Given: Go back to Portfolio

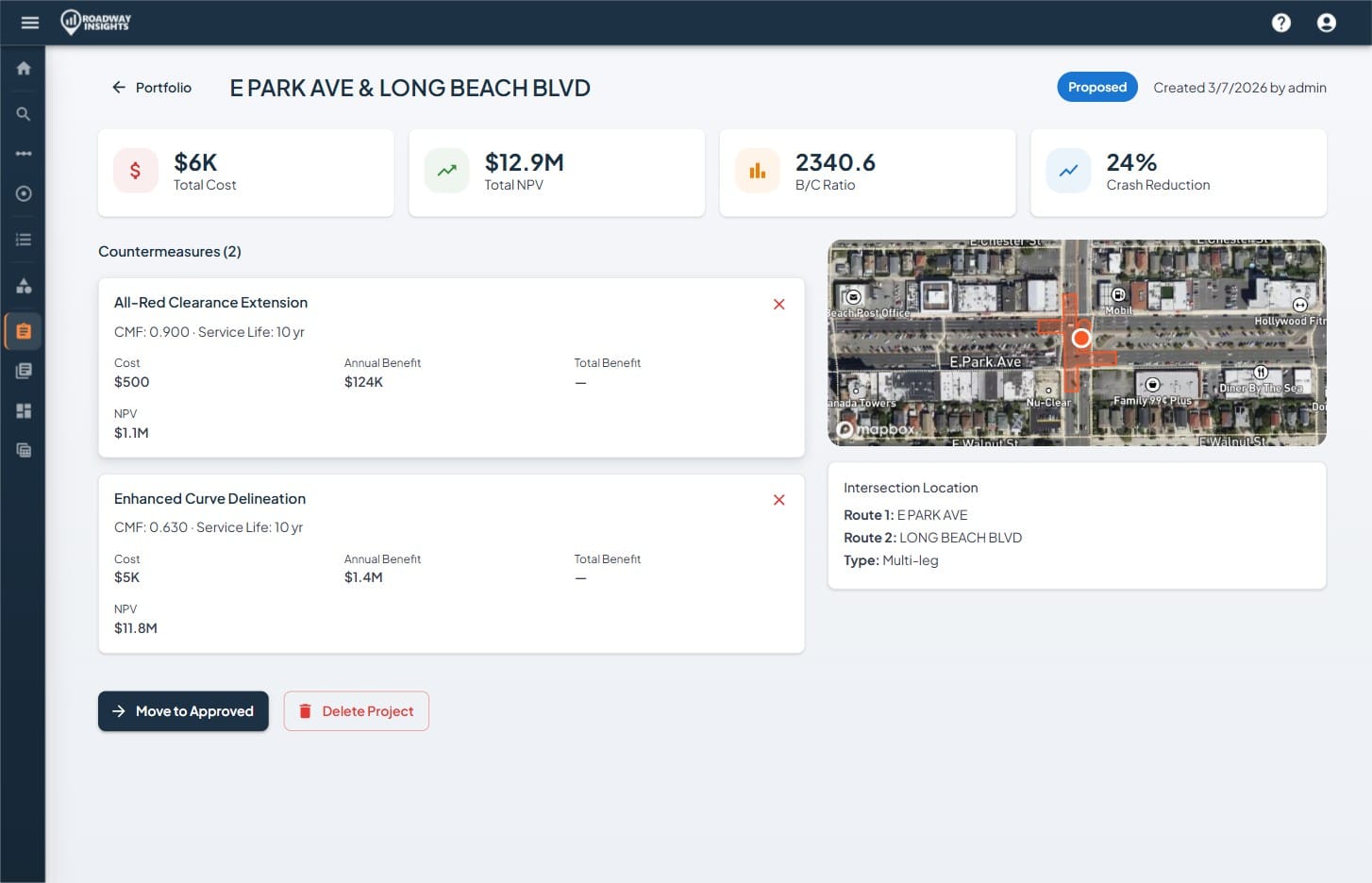Looking at the screenshot, I should (x=152, y=88).
